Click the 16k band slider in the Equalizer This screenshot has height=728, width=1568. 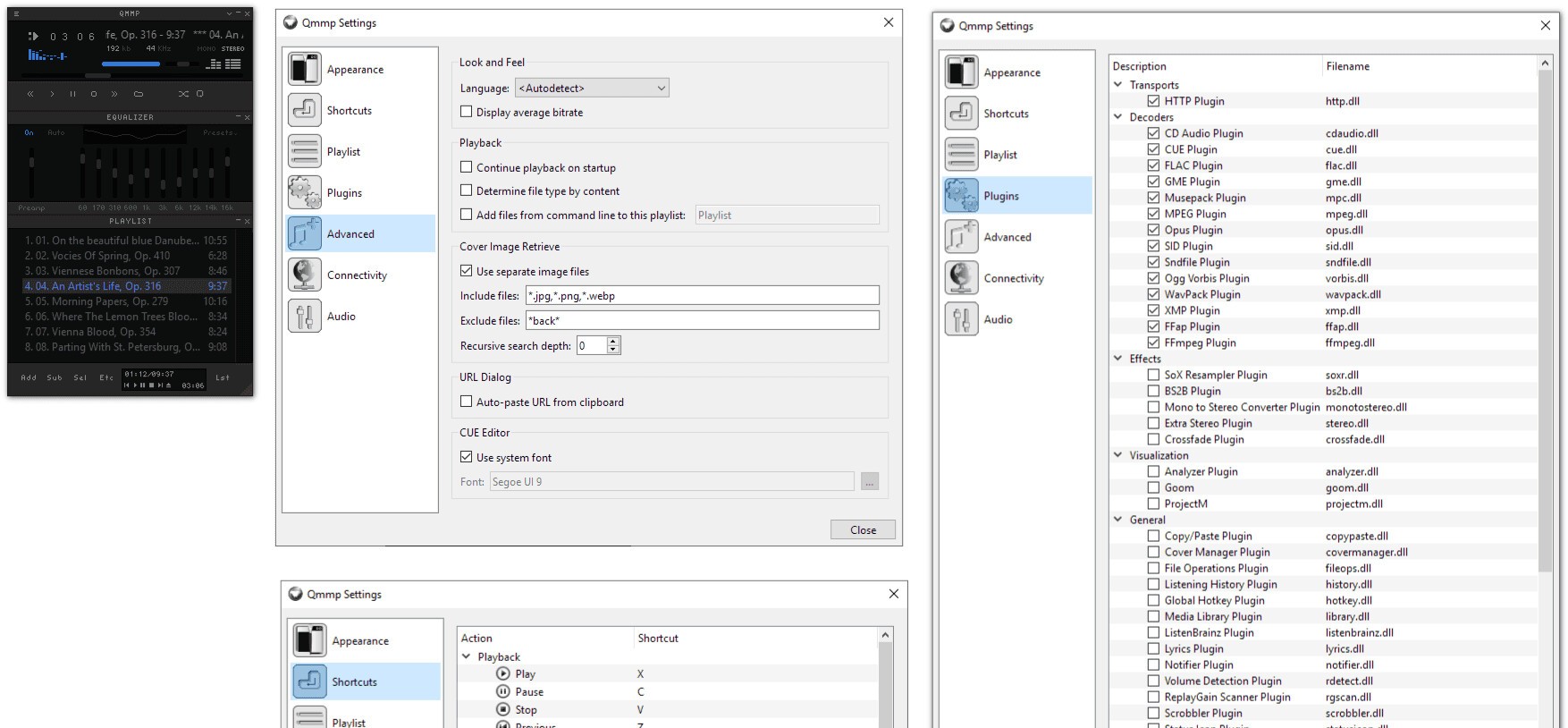click(x=227, y=173)
